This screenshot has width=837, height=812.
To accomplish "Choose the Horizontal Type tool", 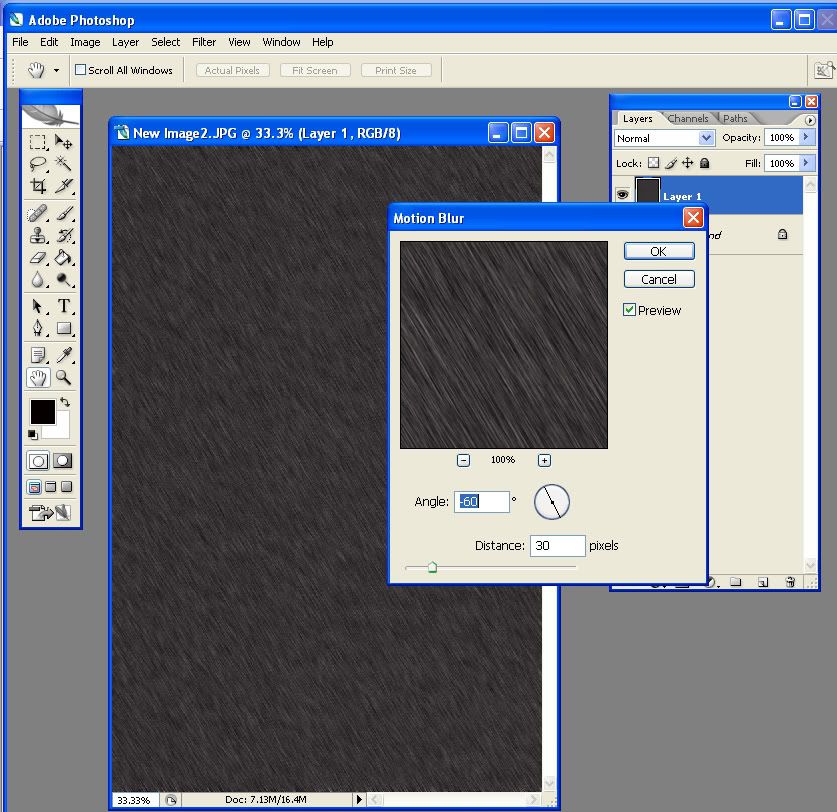I will pos(64,306).
